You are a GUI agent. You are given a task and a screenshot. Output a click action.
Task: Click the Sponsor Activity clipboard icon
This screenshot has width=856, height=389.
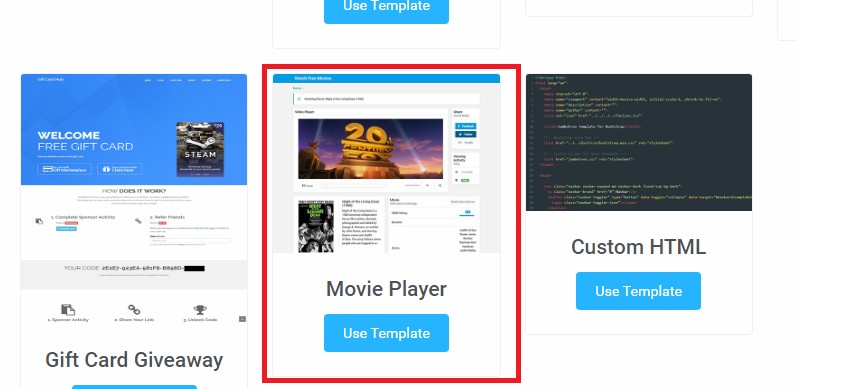point(68,310)
